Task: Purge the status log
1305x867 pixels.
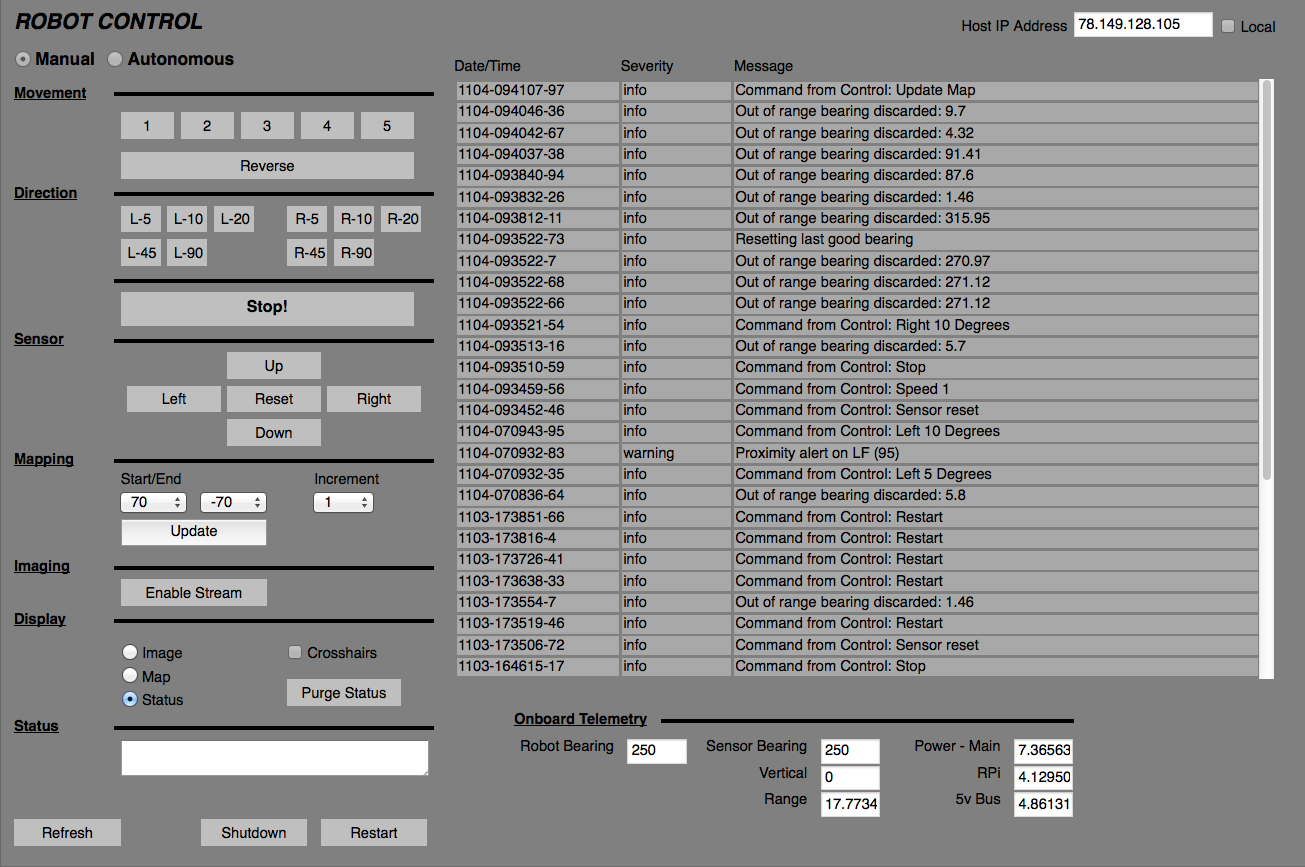Action: point(343,692)
